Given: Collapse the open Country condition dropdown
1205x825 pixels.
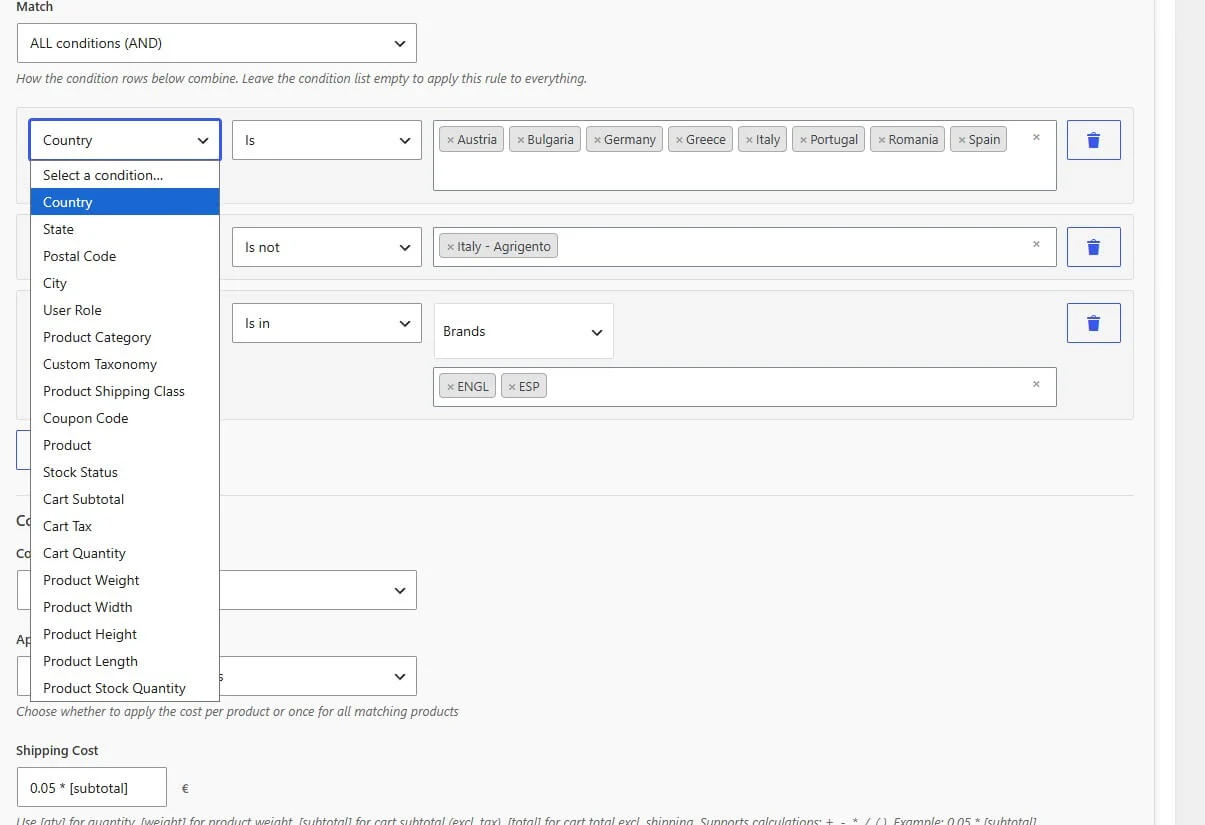Looking at the screenshot, I should 125,140.
